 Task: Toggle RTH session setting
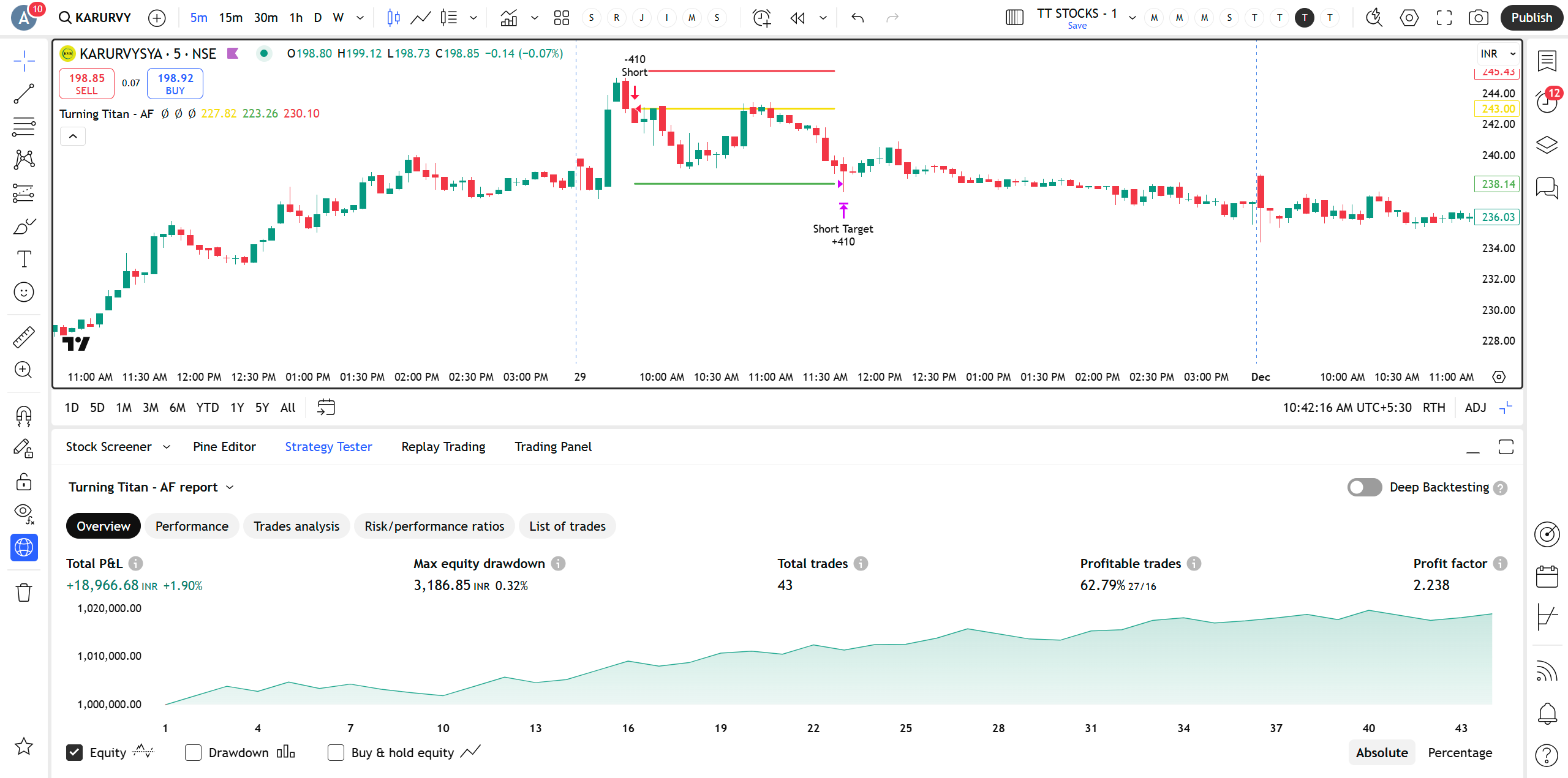(x=1434, y=408)
